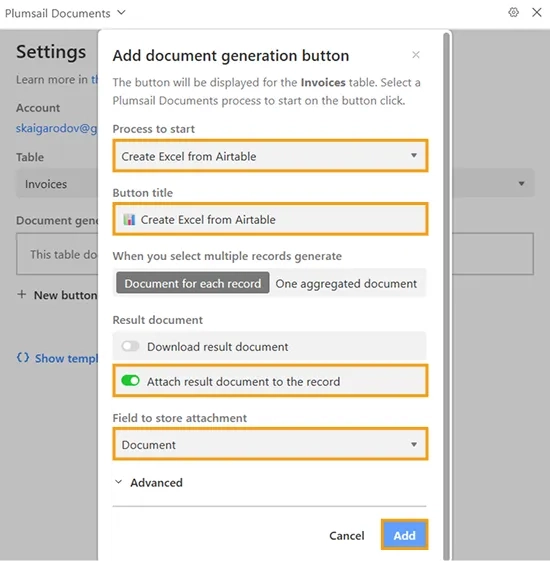This screenshot has height=561, width=550.
Task: Click the Cancel button
Action: (347, 535)
